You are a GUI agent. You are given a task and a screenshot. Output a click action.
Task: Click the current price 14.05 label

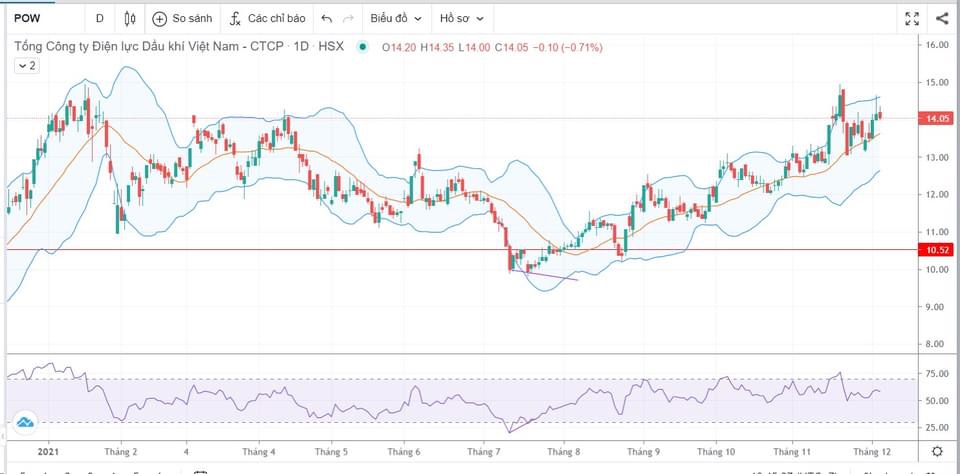click(x=937, y=119)
